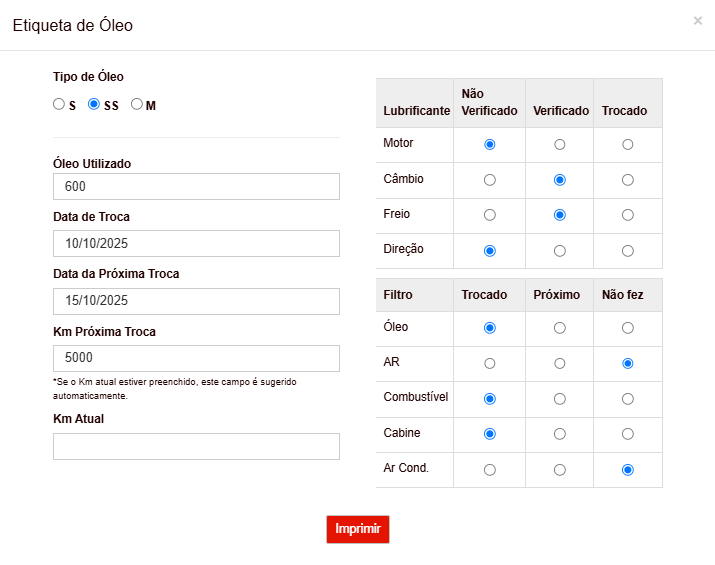This screenshot has height=565, width=715.
Task: Mark Combustível filter as Não fez
Action: pyautogui.click(x=627, y=399)
